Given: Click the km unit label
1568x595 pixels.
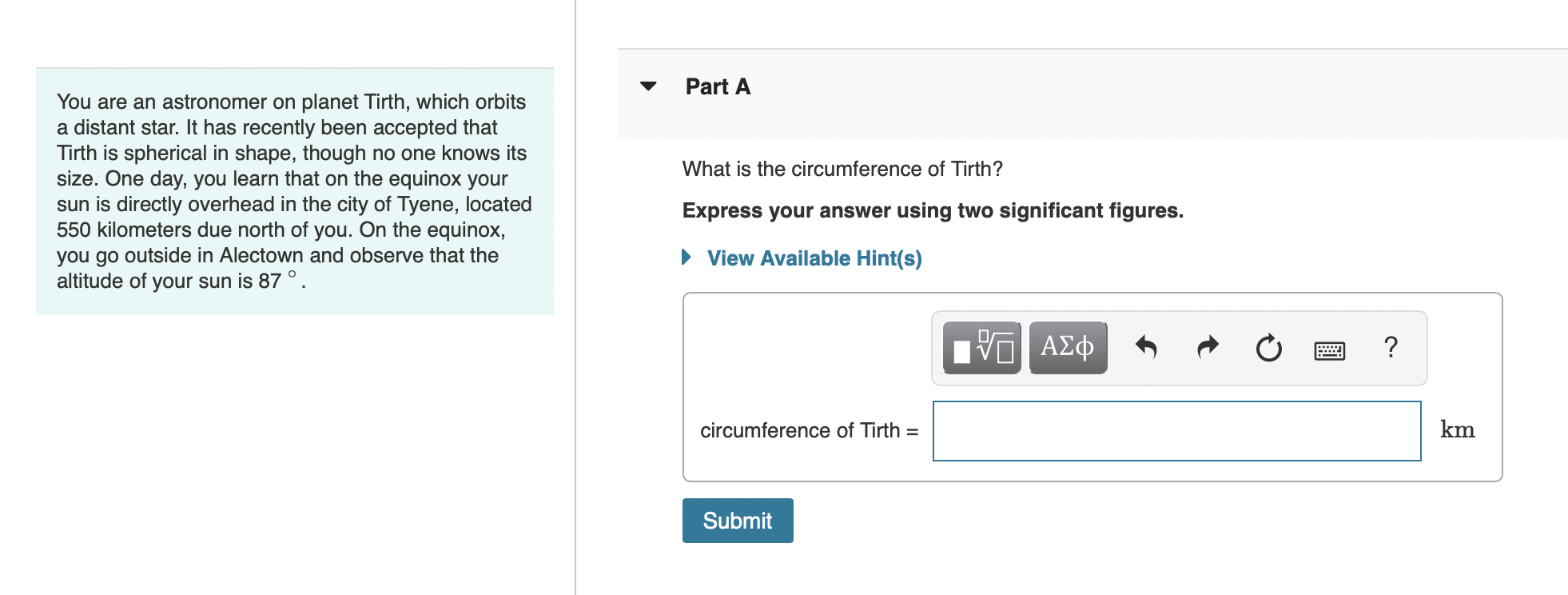Looking at the screenshot, I should (1458, 430).
